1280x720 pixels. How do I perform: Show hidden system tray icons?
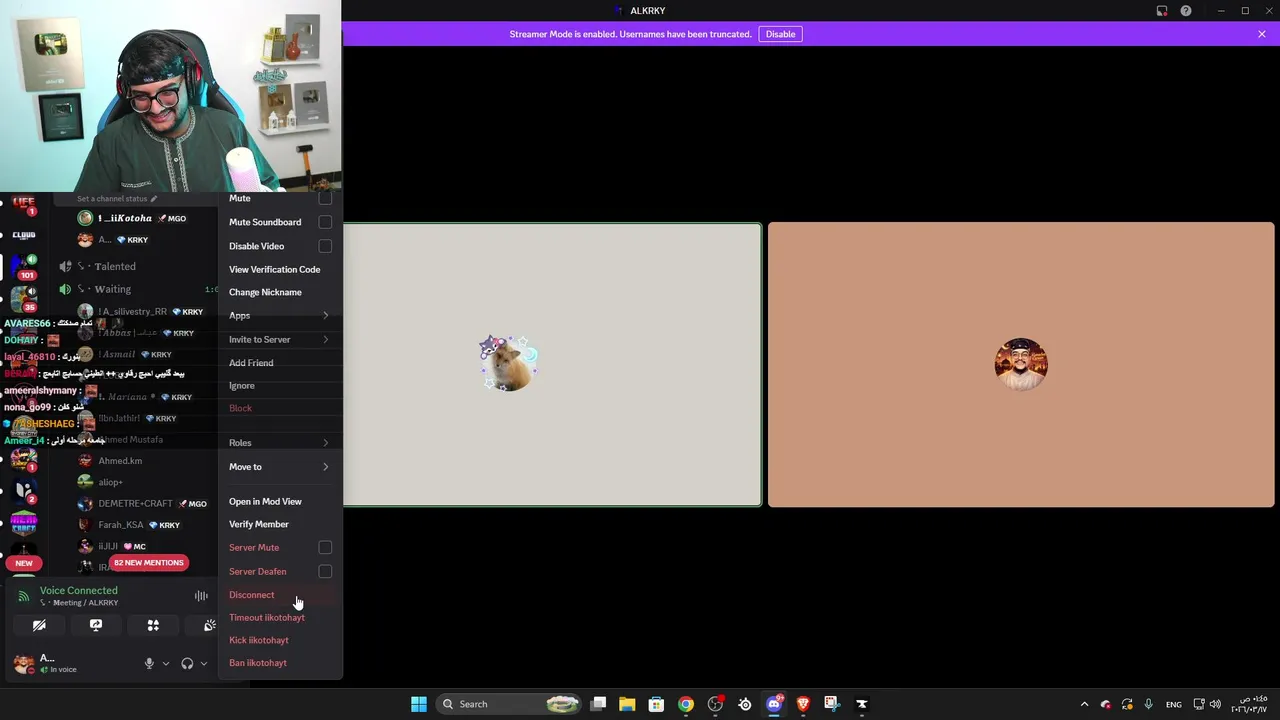coord(1084,704)
